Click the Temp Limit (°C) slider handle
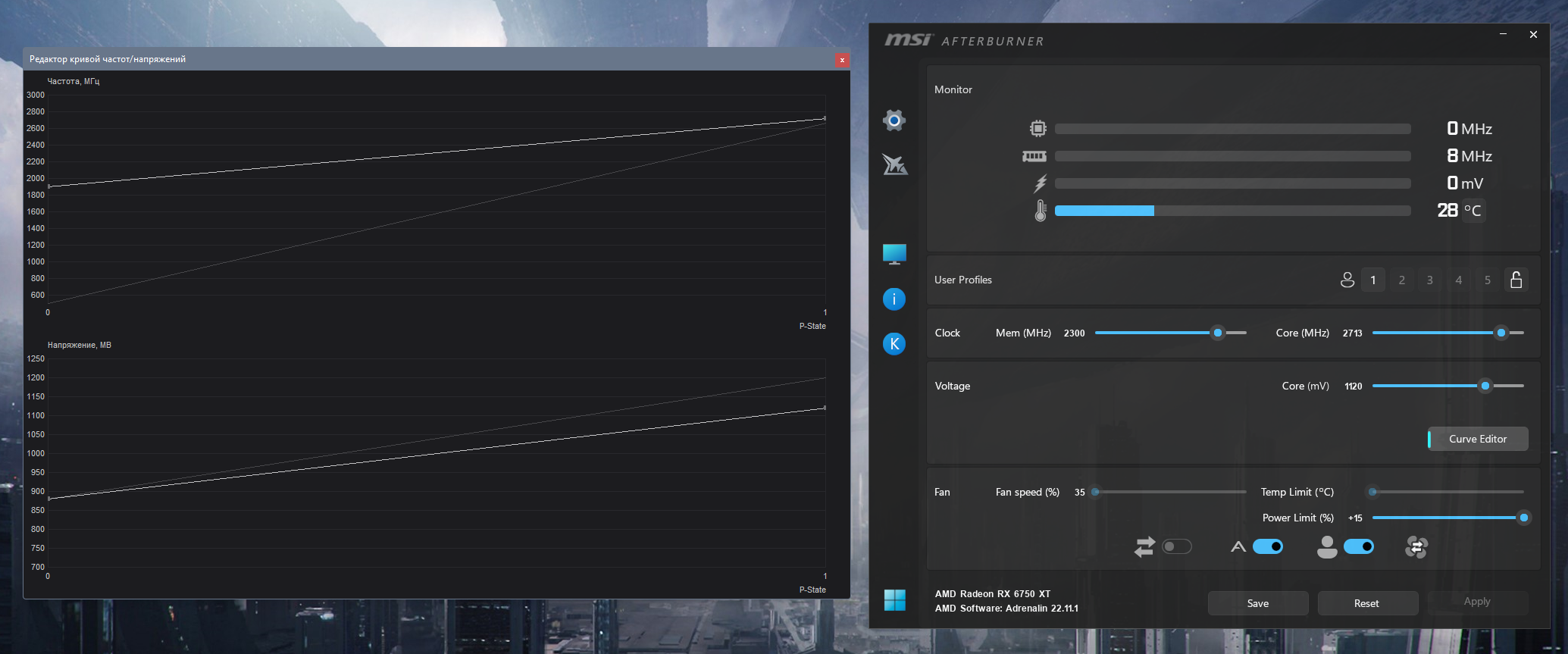Screen dimensions: 1568x654 [1372, 492]
